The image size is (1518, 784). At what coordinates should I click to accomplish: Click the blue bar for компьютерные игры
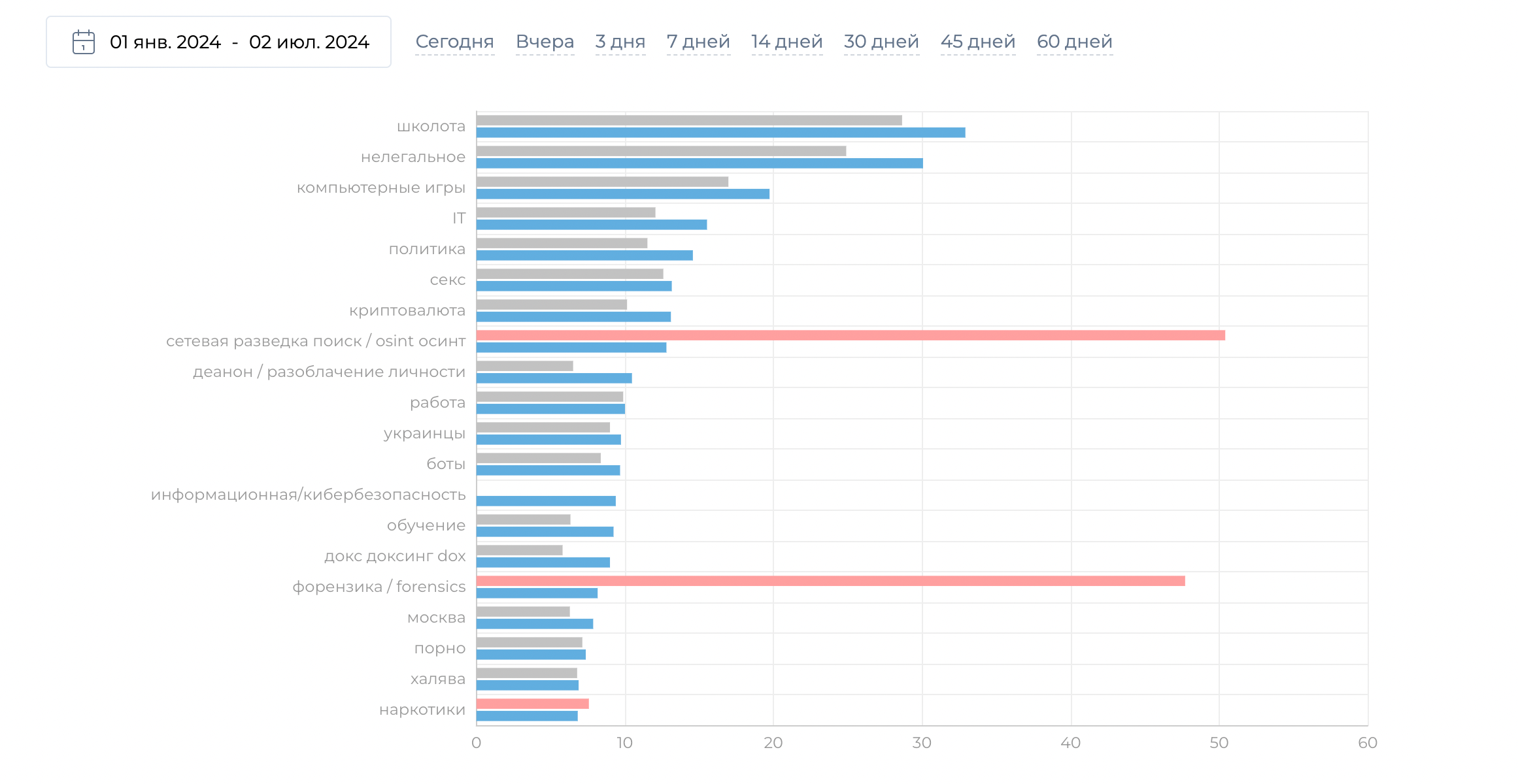623,194
